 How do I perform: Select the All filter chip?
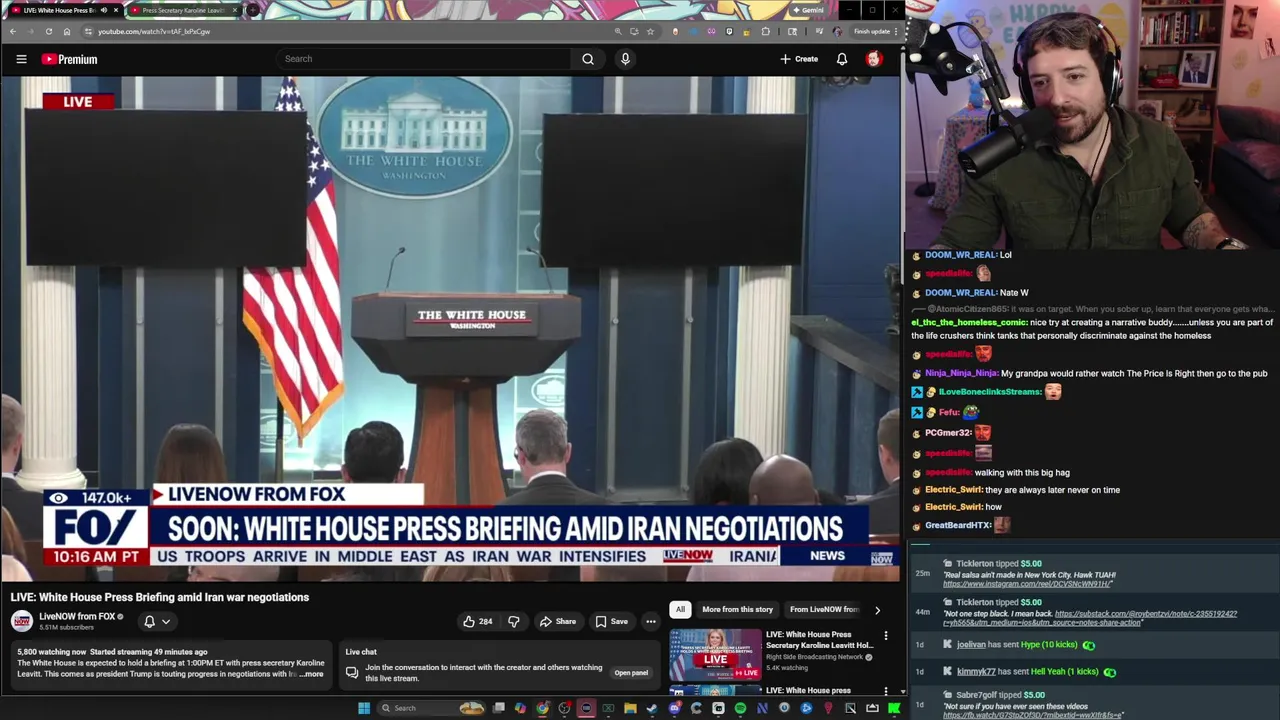680,609
